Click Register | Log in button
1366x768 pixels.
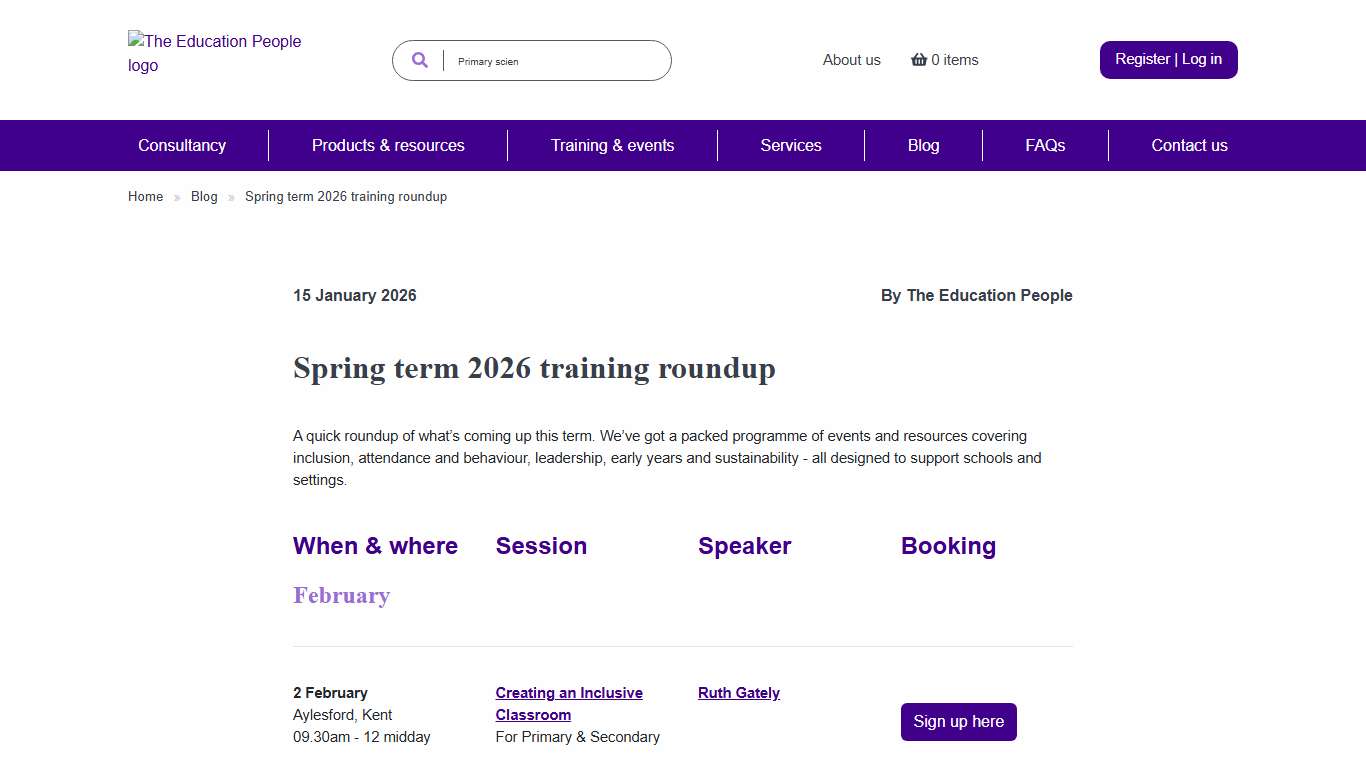(1168, 59)
